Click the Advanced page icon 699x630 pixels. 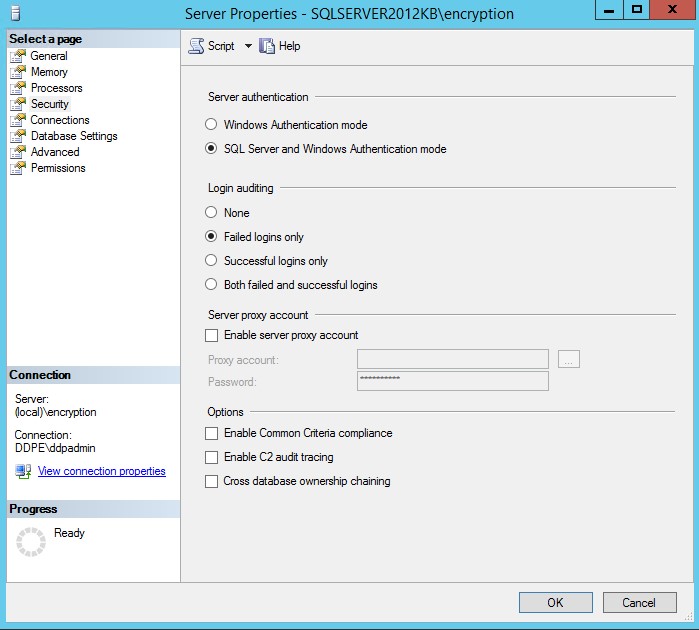[18, 152]
